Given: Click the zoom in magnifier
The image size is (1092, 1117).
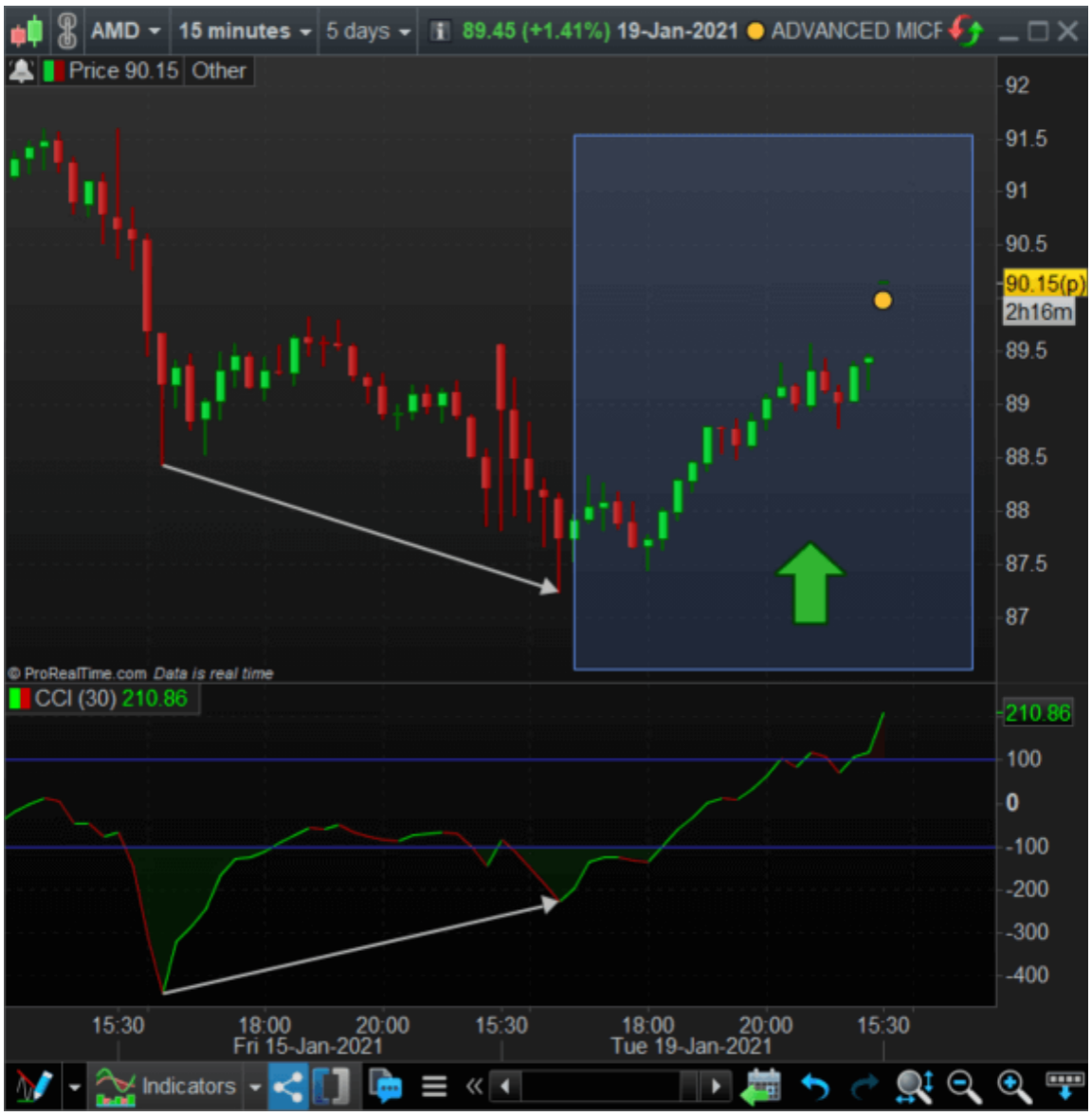Looking at the screenshot, I should coord(1012,1086).
